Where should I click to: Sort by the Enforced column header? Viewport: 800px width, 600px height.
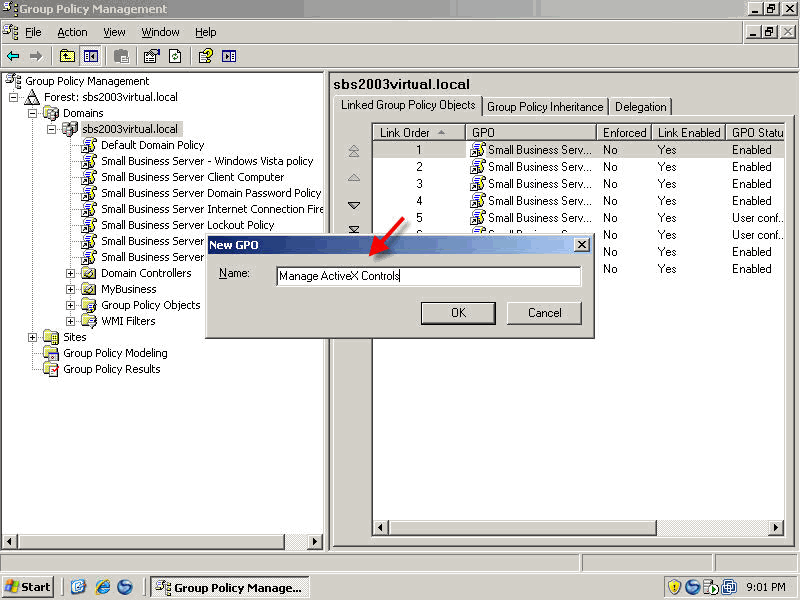click(624, 133)
